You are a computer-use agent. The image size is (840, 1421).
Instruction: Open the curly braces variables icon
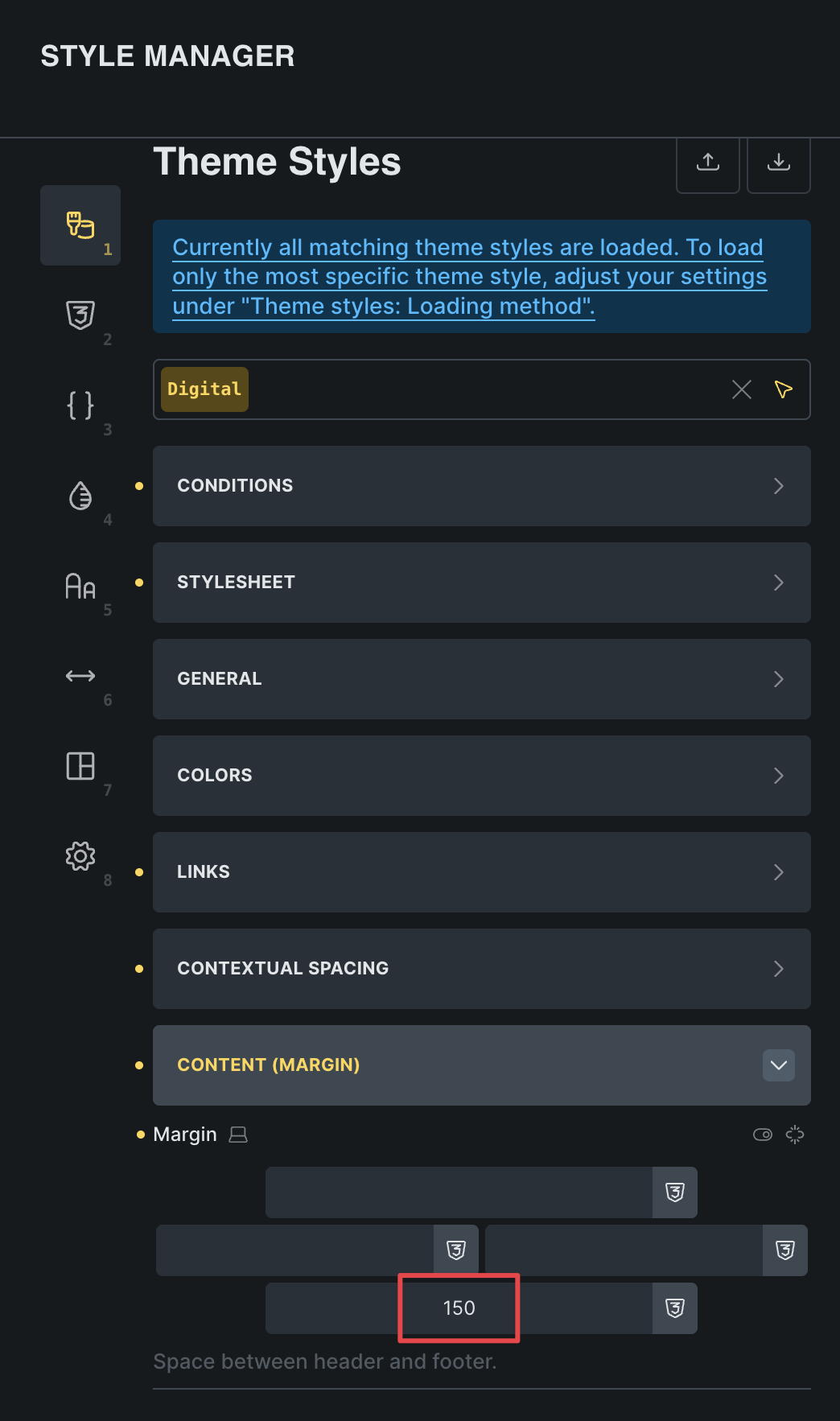pos(80,405)
